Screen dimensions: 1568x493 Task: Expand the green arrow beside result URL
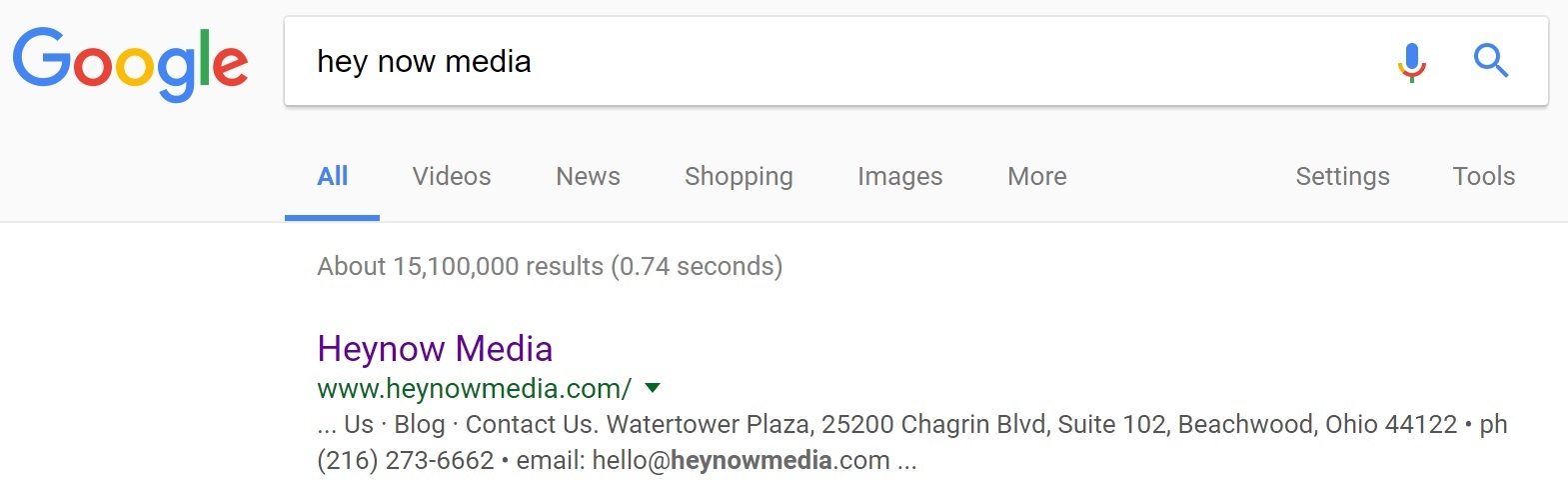653,388
